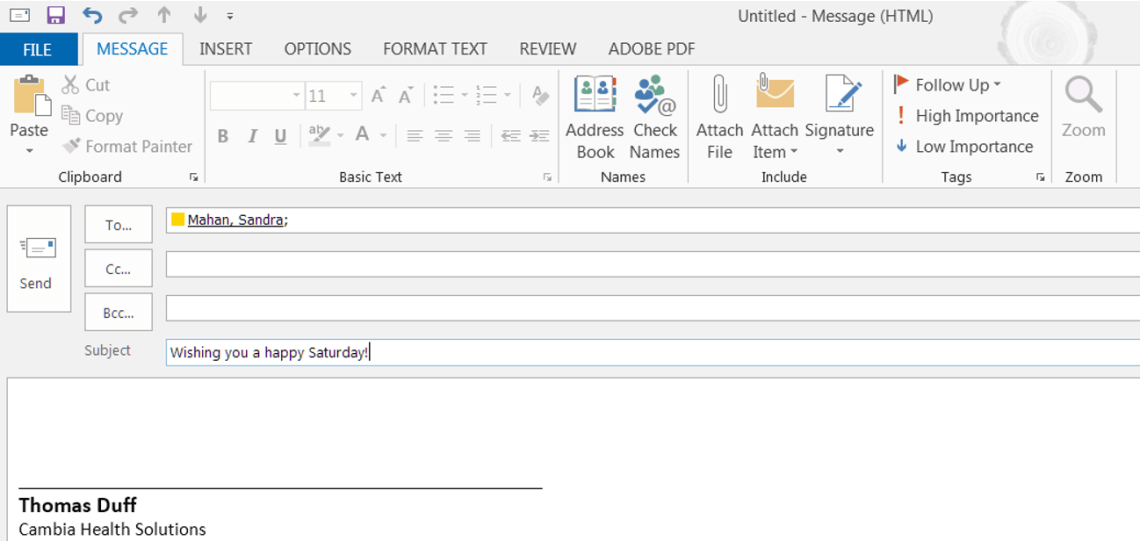Click Decrease Indent icon

pos(511,136)
